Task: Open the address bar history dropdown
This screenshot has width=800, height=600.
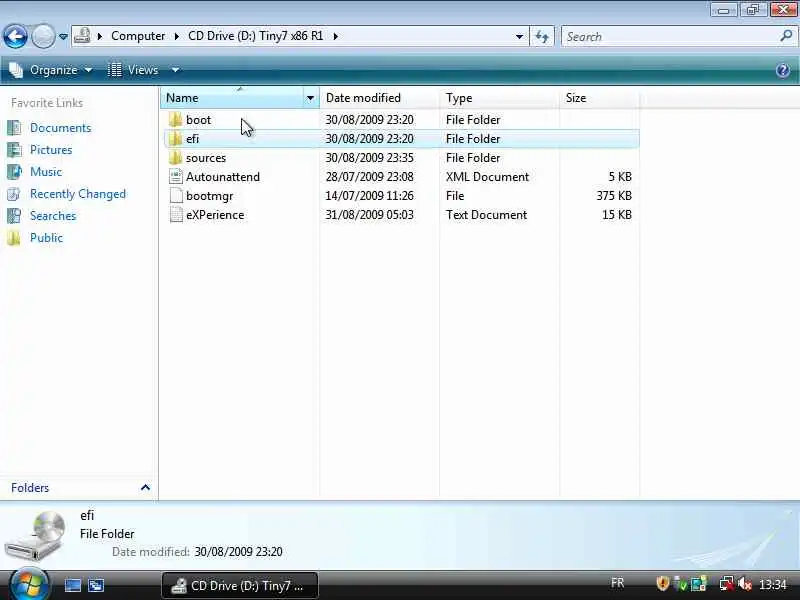Action: pyautogui.click(x=519, y=36)
